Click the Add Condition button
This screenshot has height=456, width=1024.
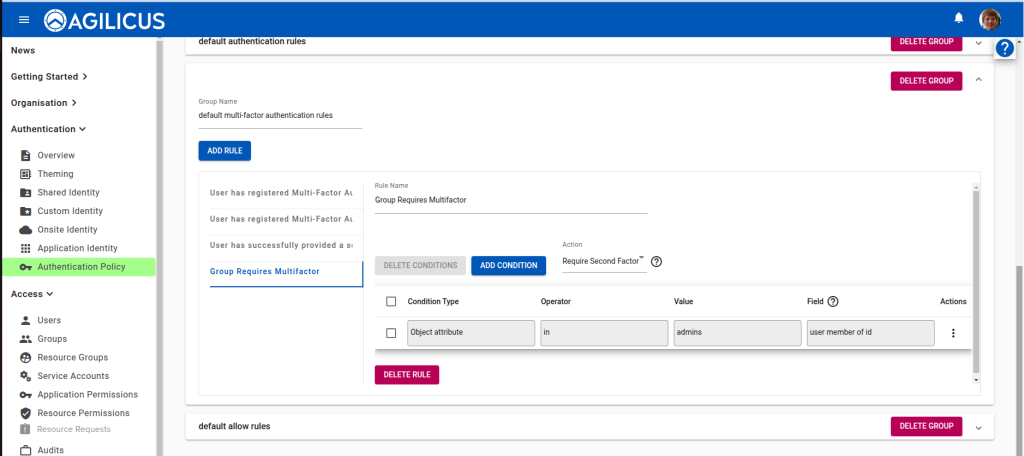pyautogui.click(x=508, y=265)
